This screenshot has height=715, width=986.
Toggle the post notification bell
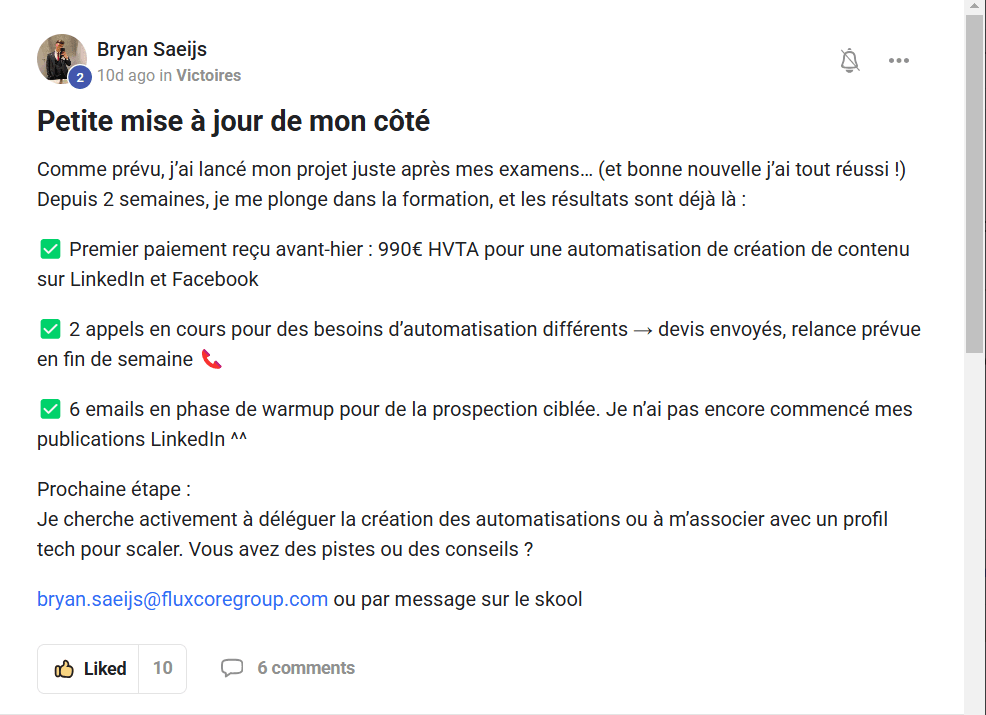click(x=850, y=61)
